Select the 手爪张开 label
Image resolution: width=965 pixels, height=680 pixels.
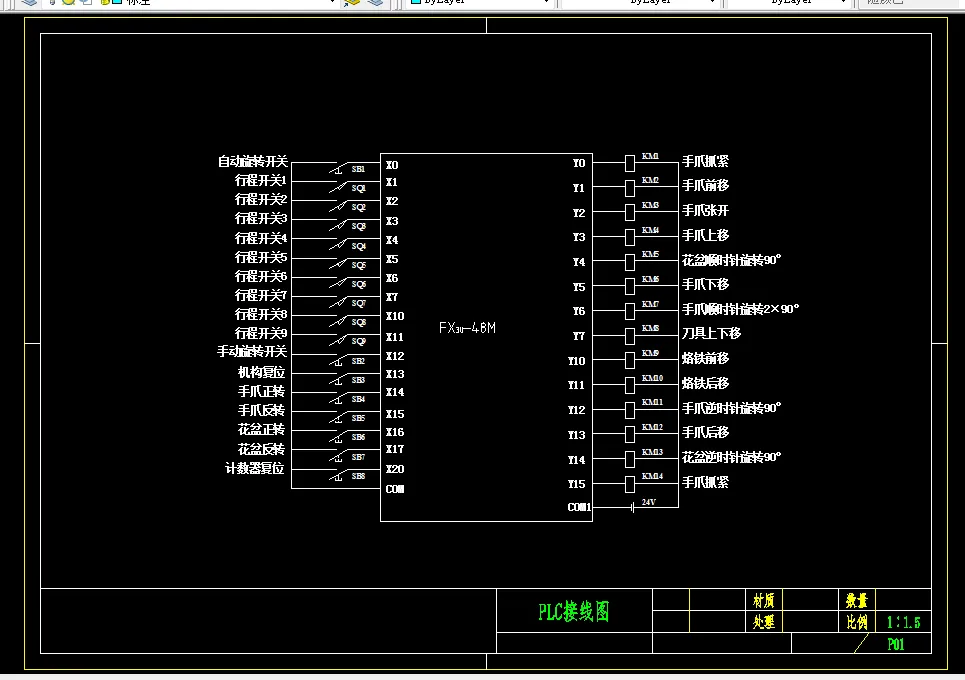click(x=705, y=210)
